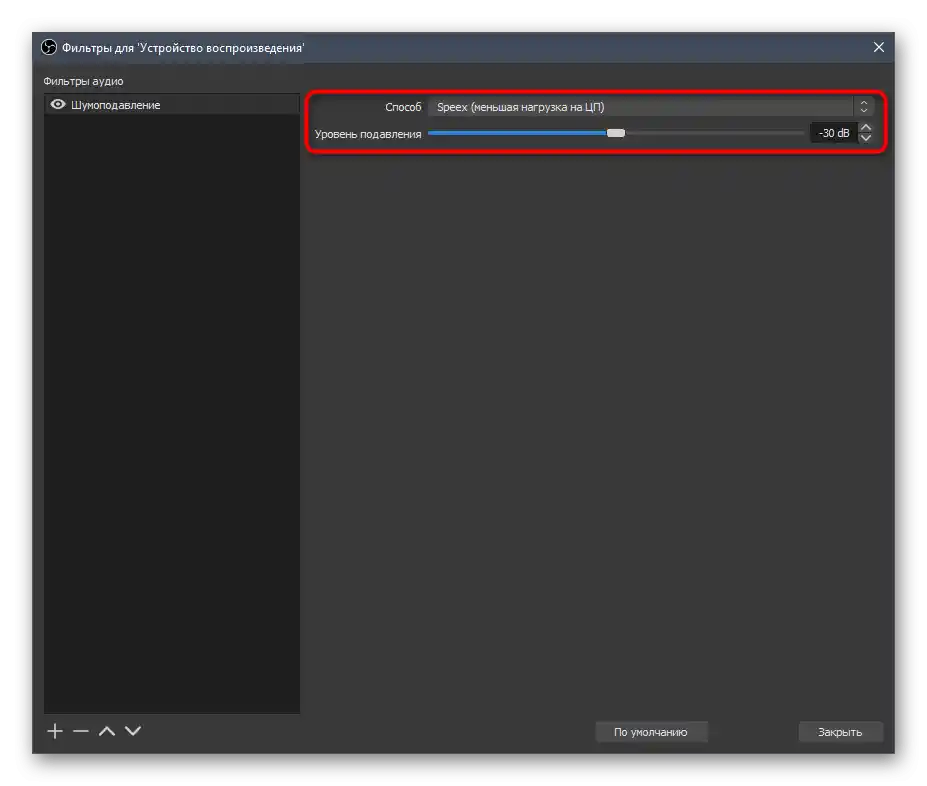Image resolution: width=927 pixels, height=786 pixels.
Task: Toggle visibility of Шумоподавление filter
Action: tap(57, 105)
